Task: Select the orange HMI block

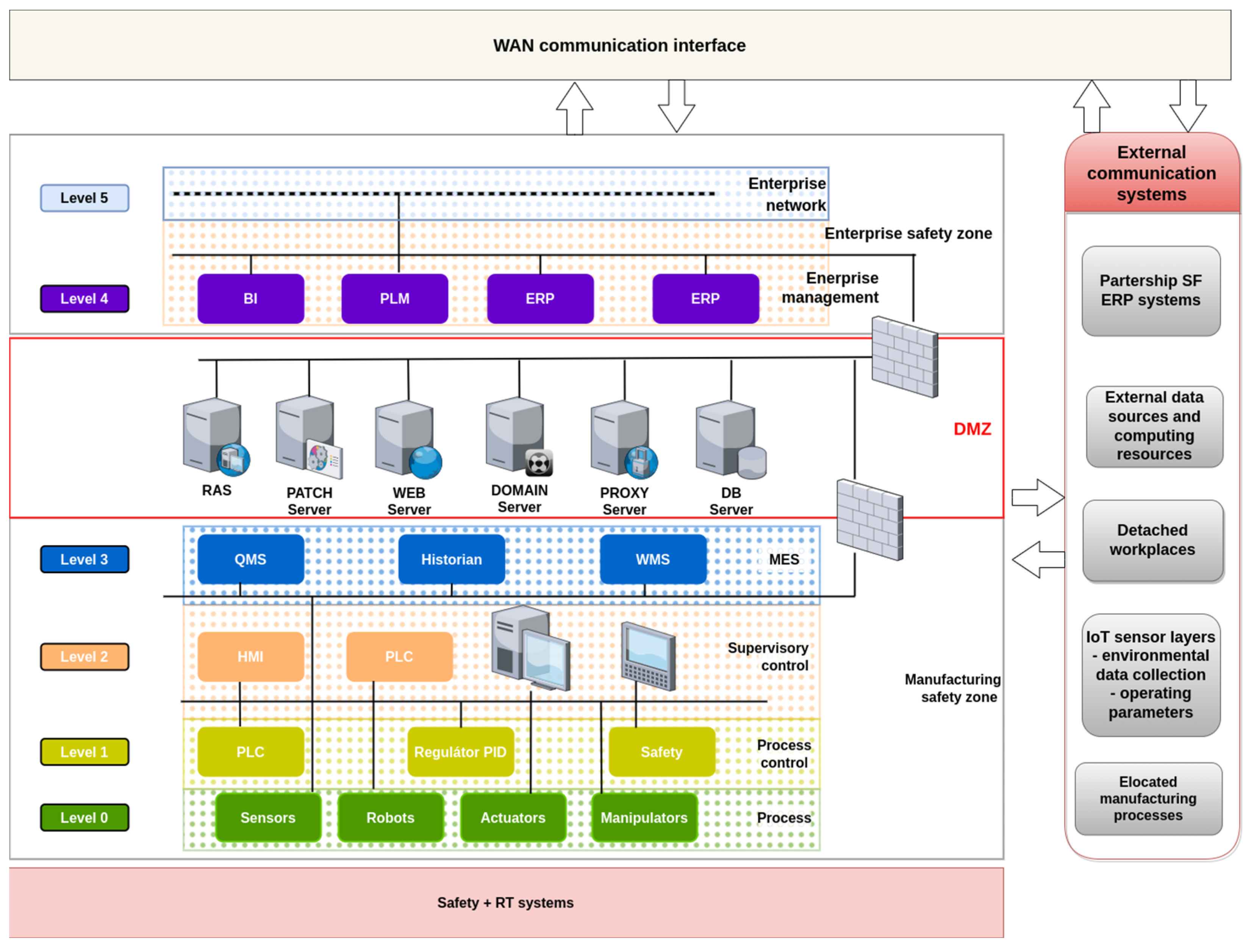Action: 250,657
